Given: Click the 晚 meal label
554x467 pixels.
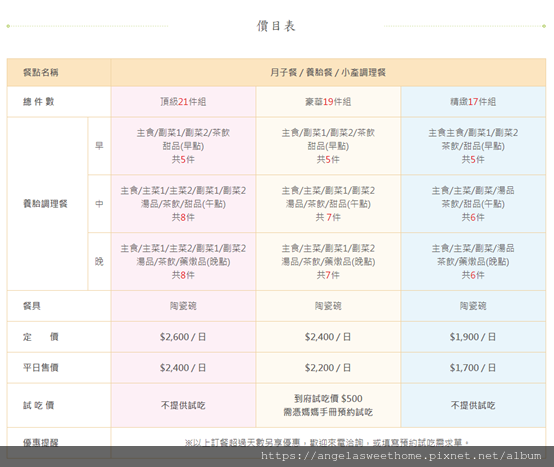Looking at the screenshot, I should coord(99,262).
